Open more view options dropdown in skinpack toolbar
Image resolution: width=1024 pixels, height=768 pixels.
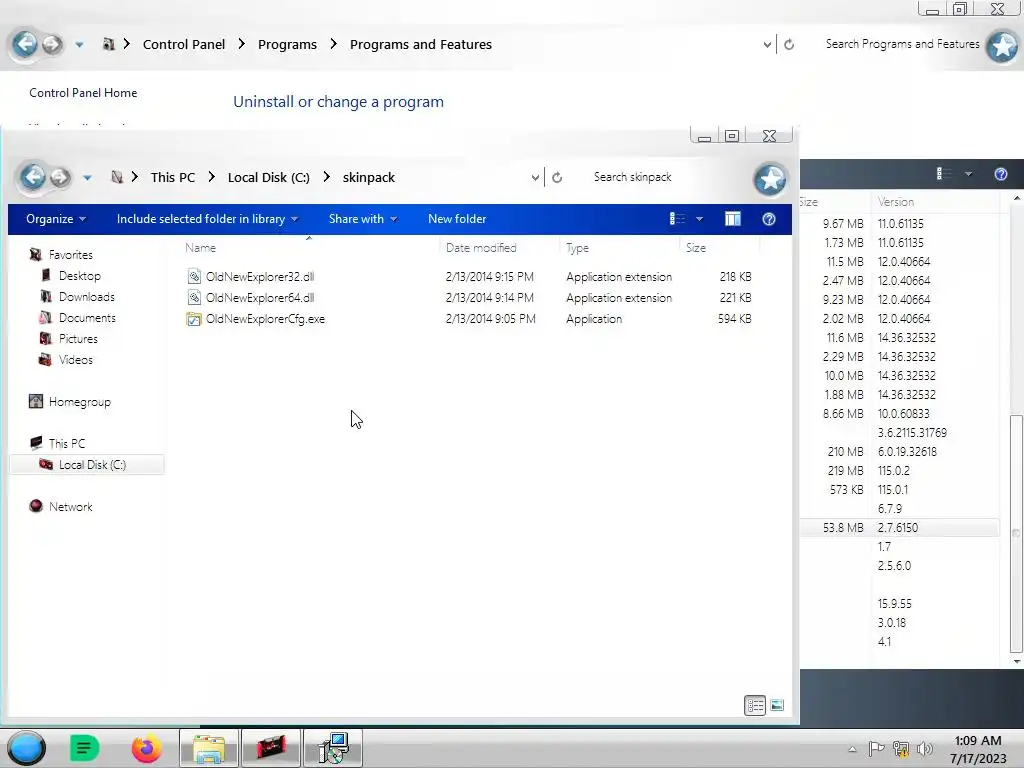click(699, 219)
